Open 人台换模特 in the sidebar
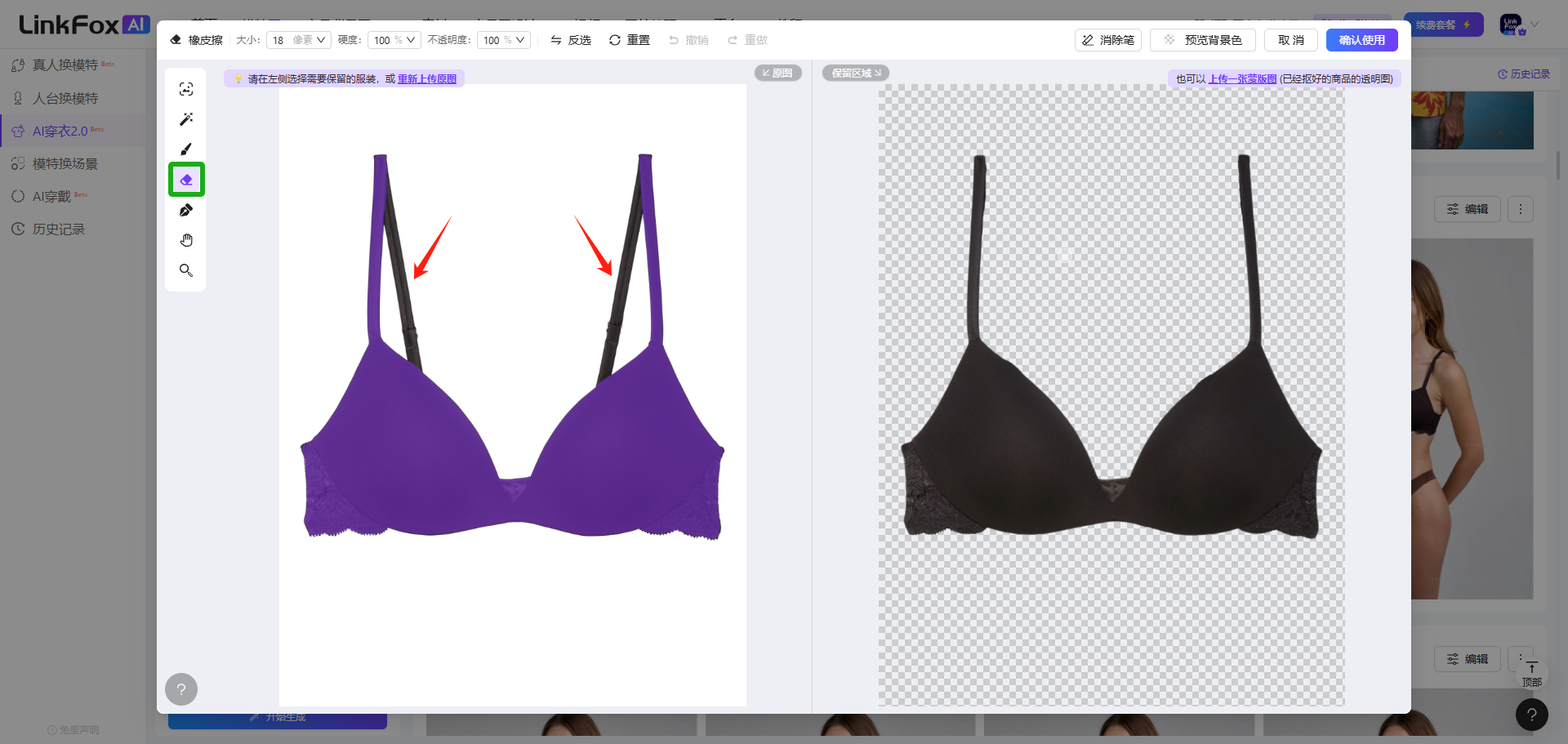1568x744 pixels. tap(65, 98)
